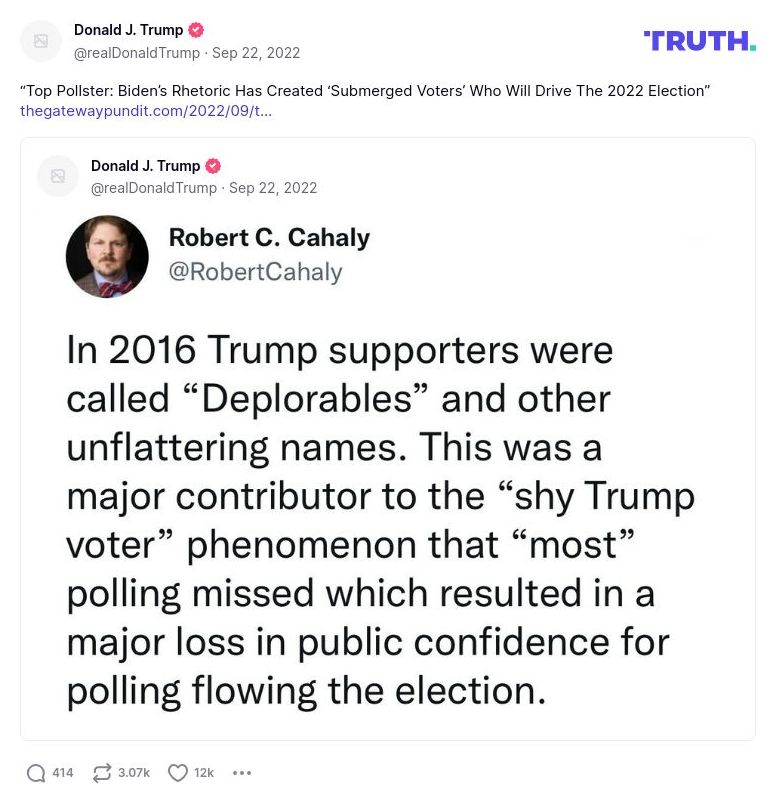This screenshot has height=804, width=777.
Task: Click the Sep 22, 2022 timestamp on the main post
Action: (256, 53)
